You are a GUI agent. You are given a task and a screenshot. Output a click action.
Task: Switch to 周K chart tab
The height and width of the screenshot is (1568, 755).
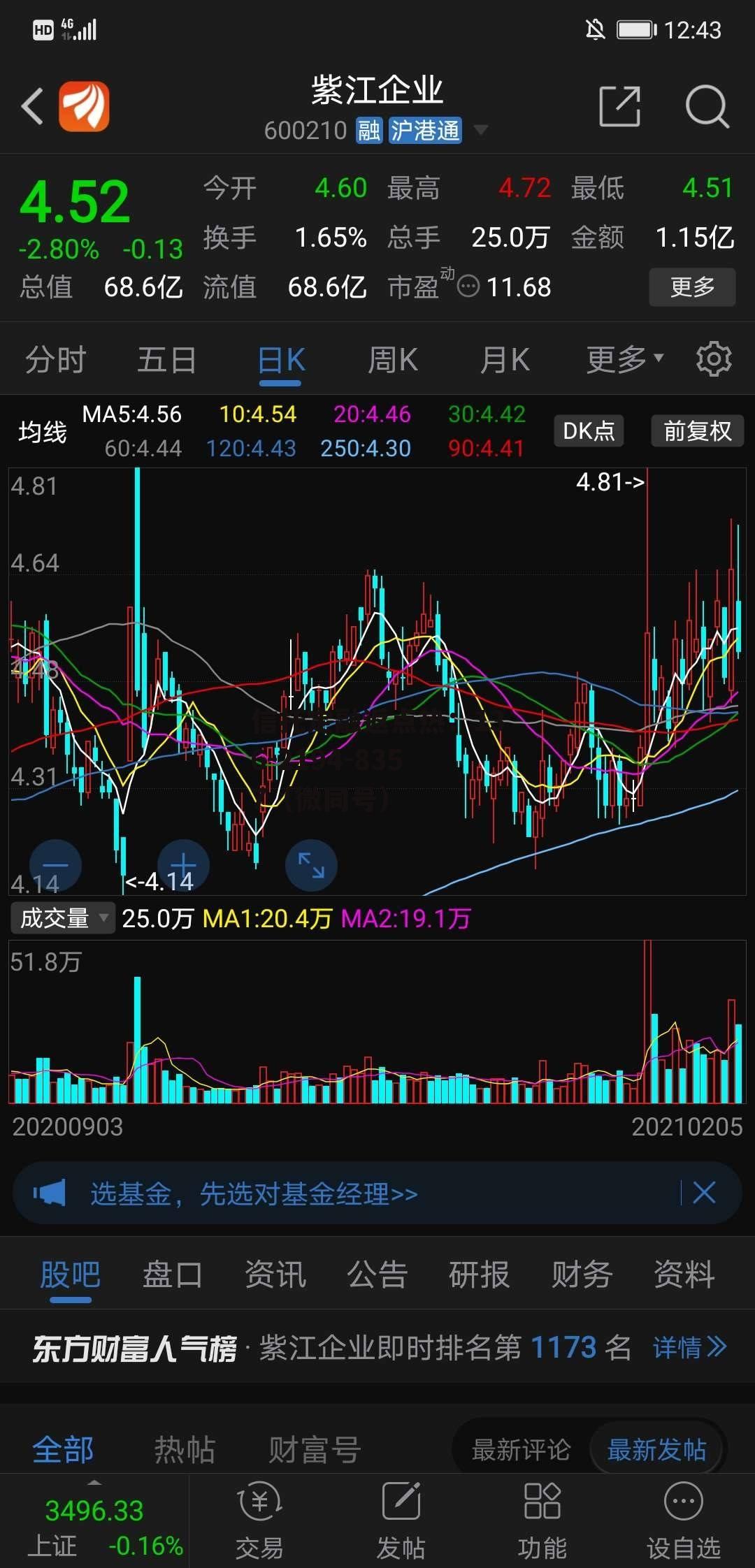coord(393,360)
